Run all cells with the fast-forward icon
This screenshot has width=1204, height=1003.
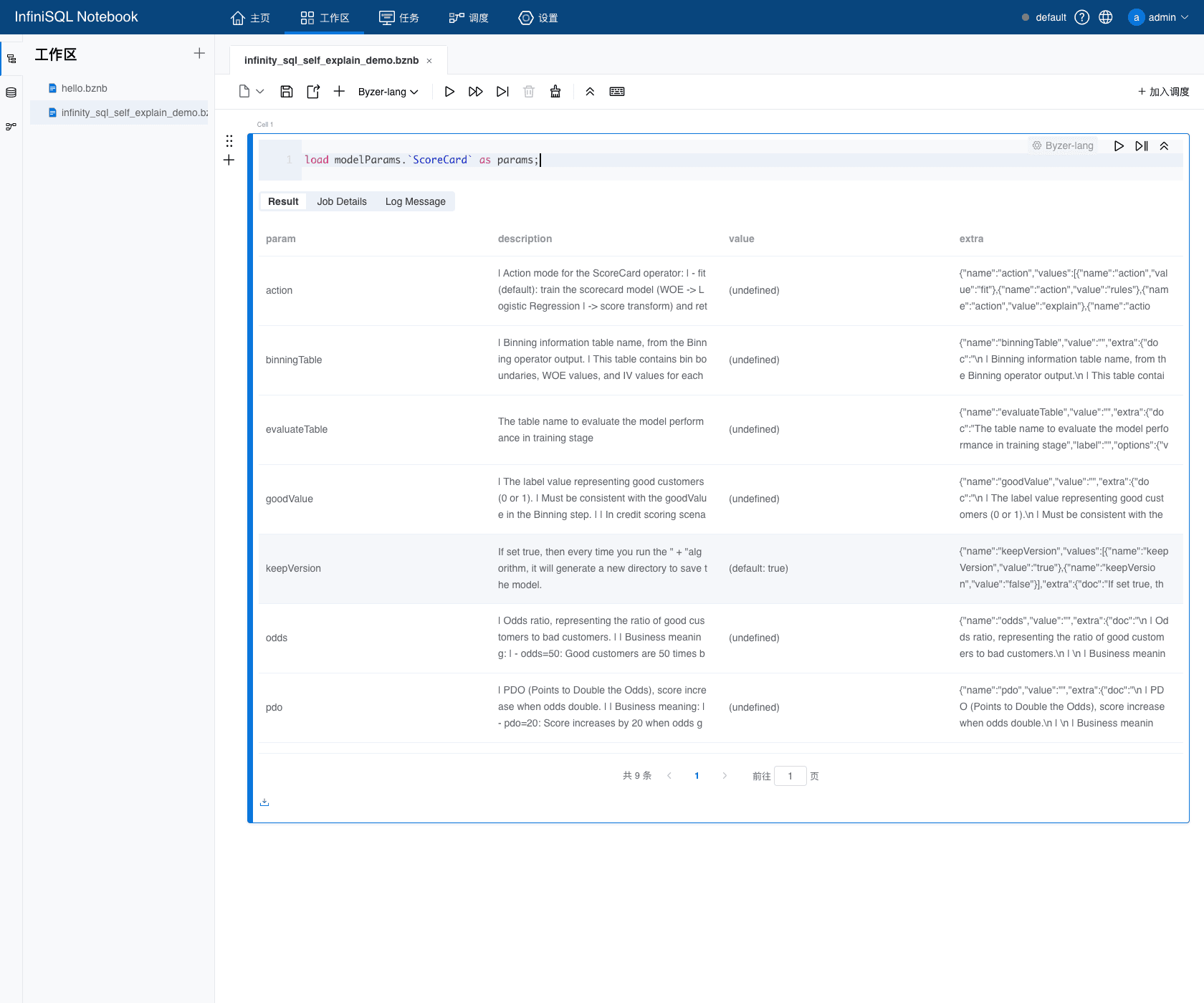pos(476,92)
